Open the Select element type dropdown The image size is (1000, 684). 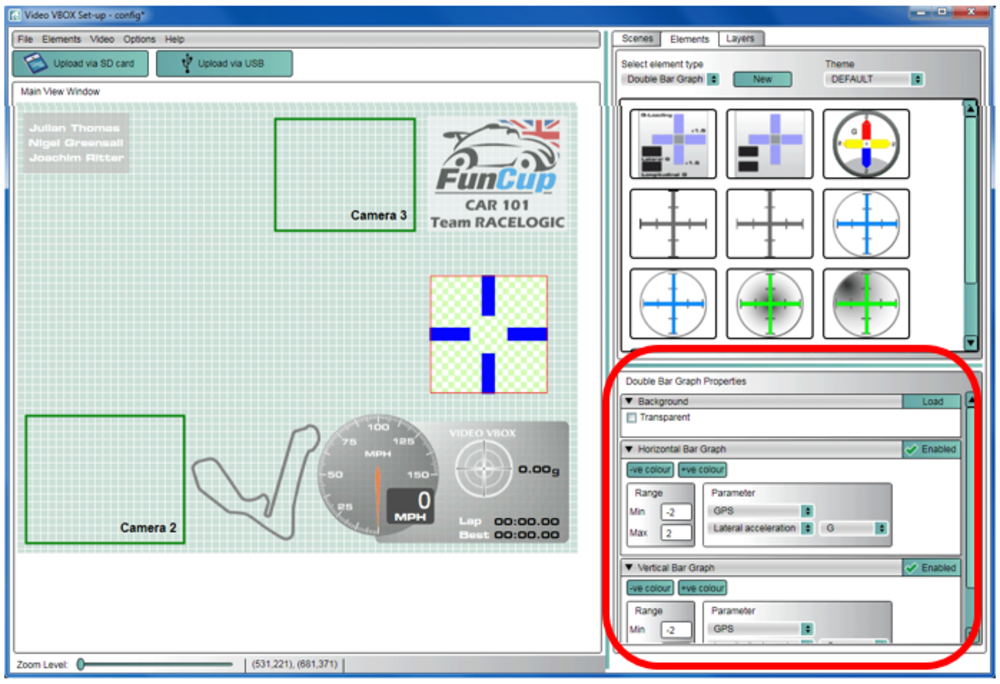(669, 79)
